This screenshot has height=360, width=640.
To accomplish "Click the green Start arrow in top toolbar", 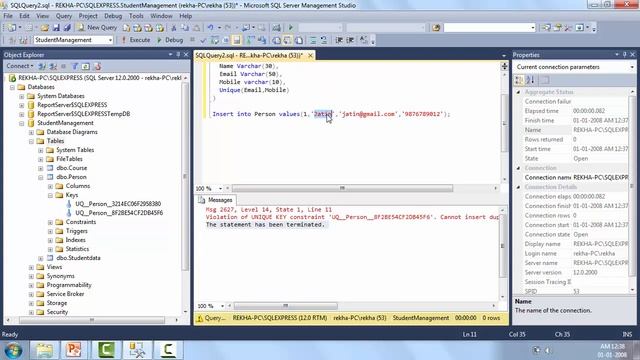I will tap(291, 28).
